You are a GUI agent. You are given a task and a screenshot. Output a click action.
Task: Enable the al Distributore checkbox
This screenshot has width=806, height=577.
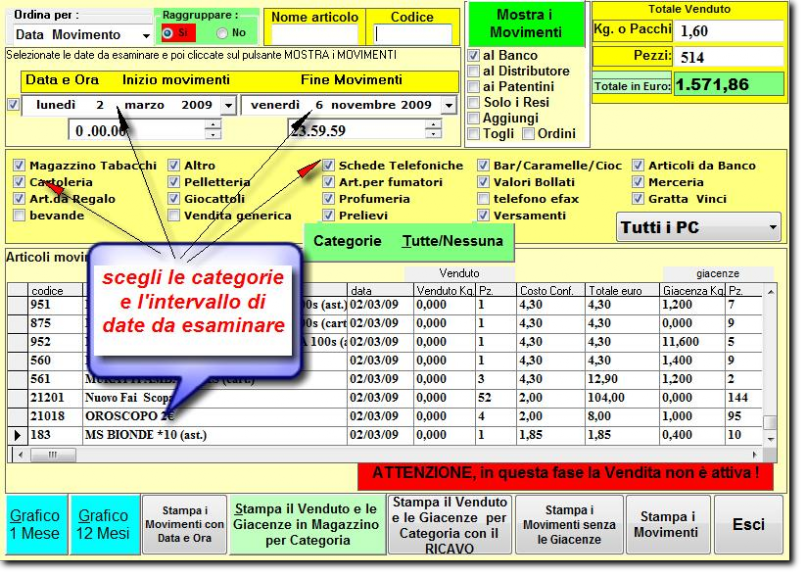click(x=473, y=71)
